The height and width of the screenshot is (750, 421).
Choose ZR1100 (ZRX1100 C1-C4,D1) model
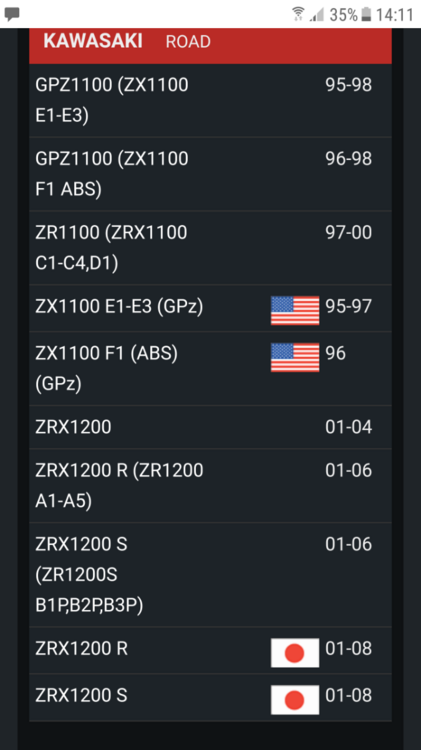point(210,248)
